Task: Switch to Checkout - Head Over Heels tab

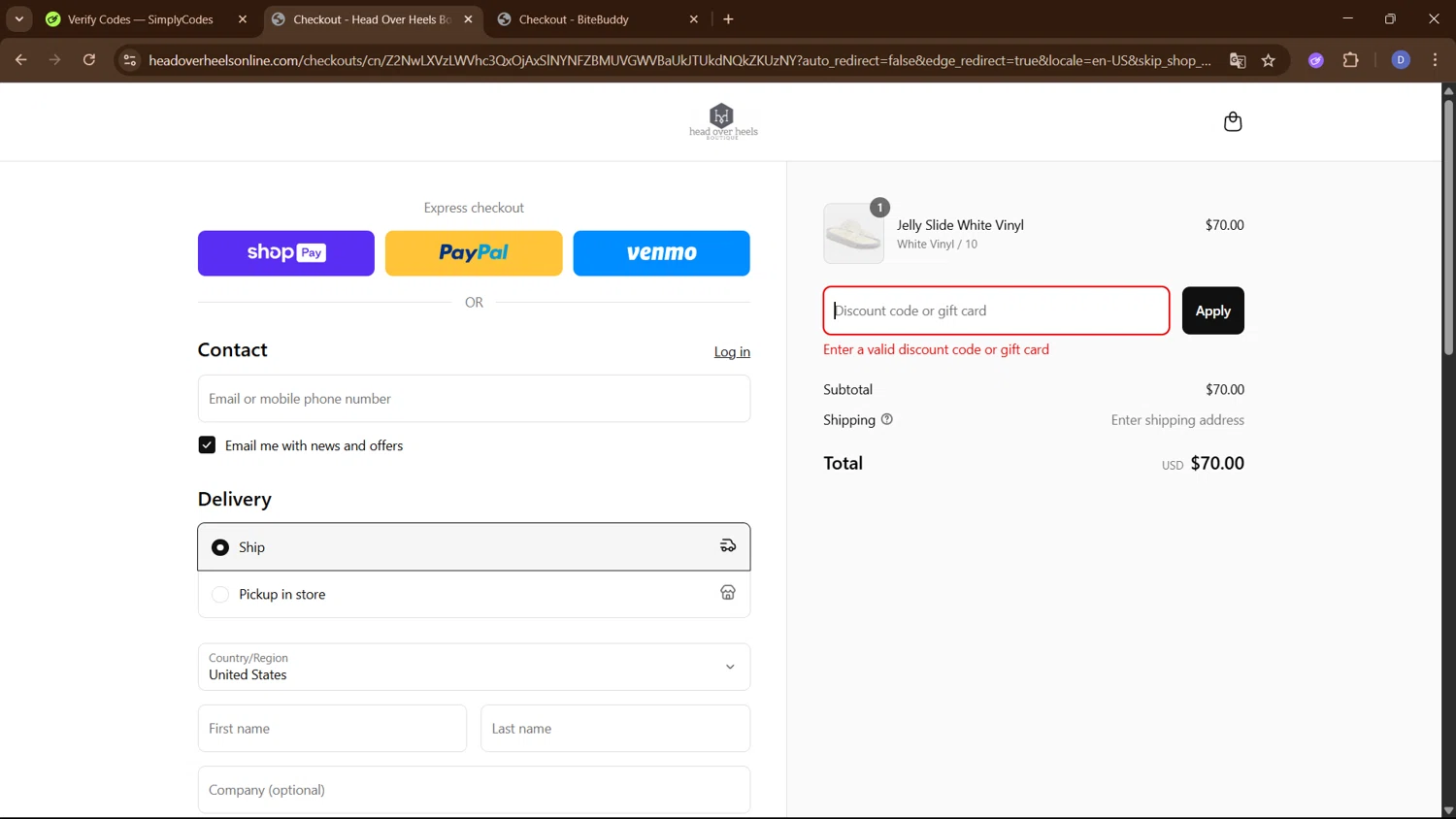Action: (x=372, y=19)
